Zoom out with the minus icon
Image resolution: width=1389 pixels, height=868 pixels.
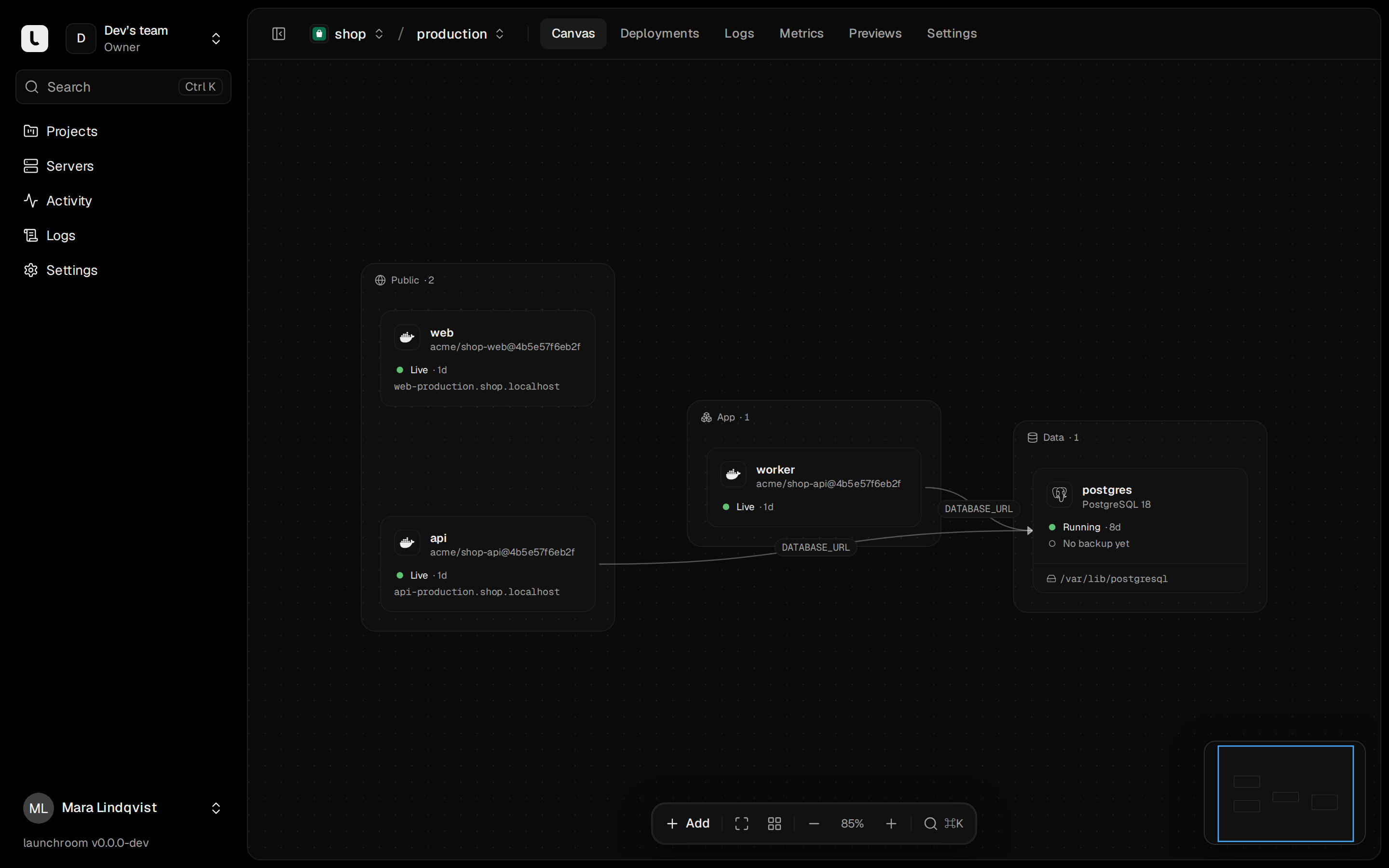[x=814, y=824]
